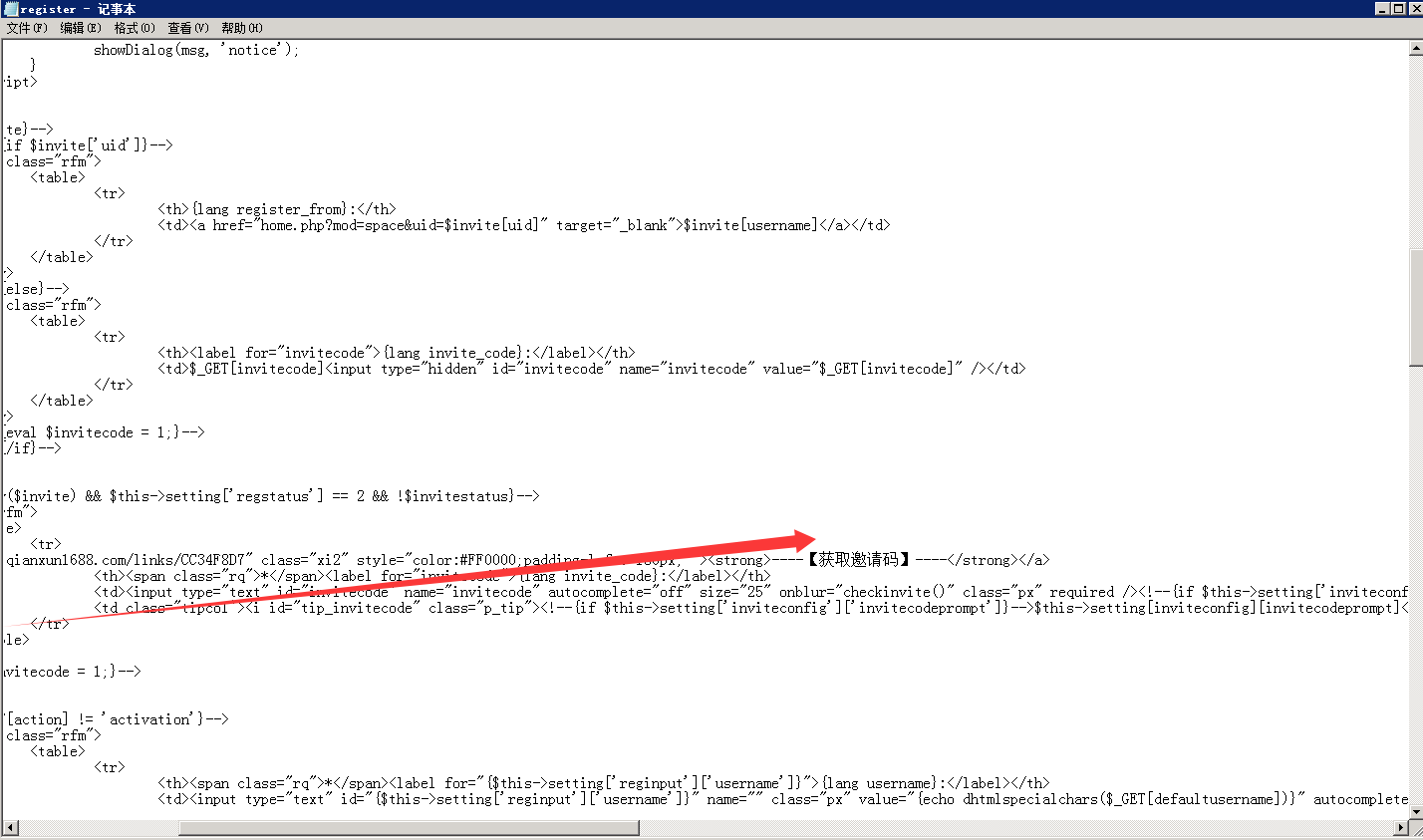
Task: Close the register Notepad window
Action: click(x=1414, y=9)
